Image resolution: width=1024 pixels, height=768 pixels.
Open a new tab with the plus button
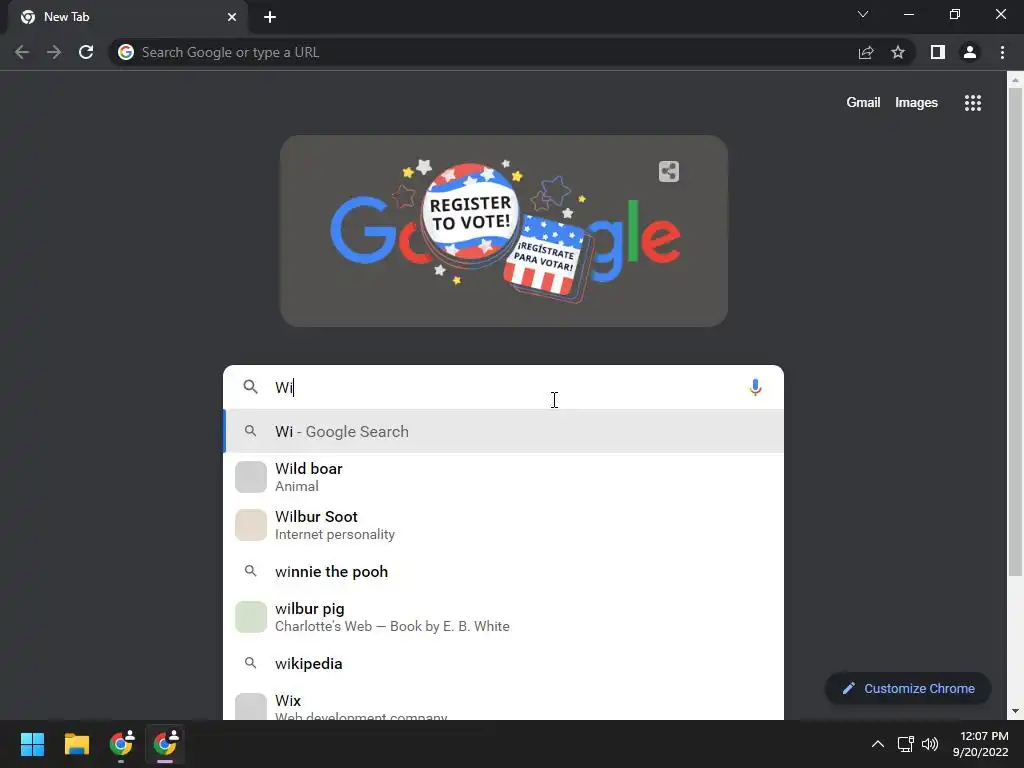pyautogui.click(x=270, y=17)
